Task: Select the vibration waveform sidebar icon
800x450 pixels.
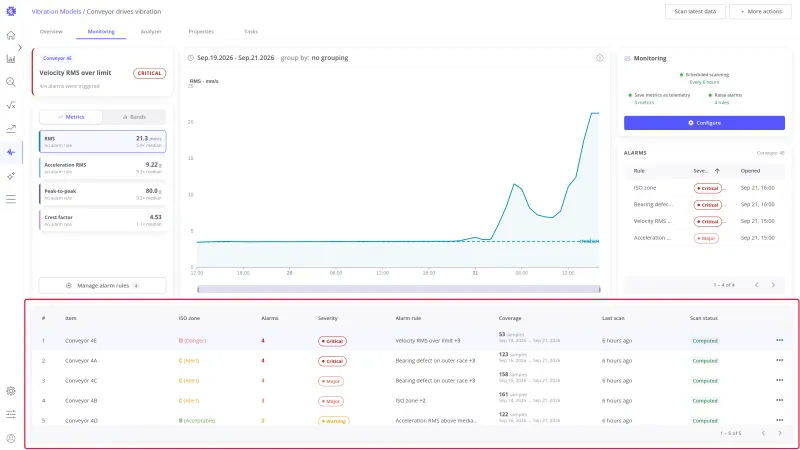Action: [11, 152]
